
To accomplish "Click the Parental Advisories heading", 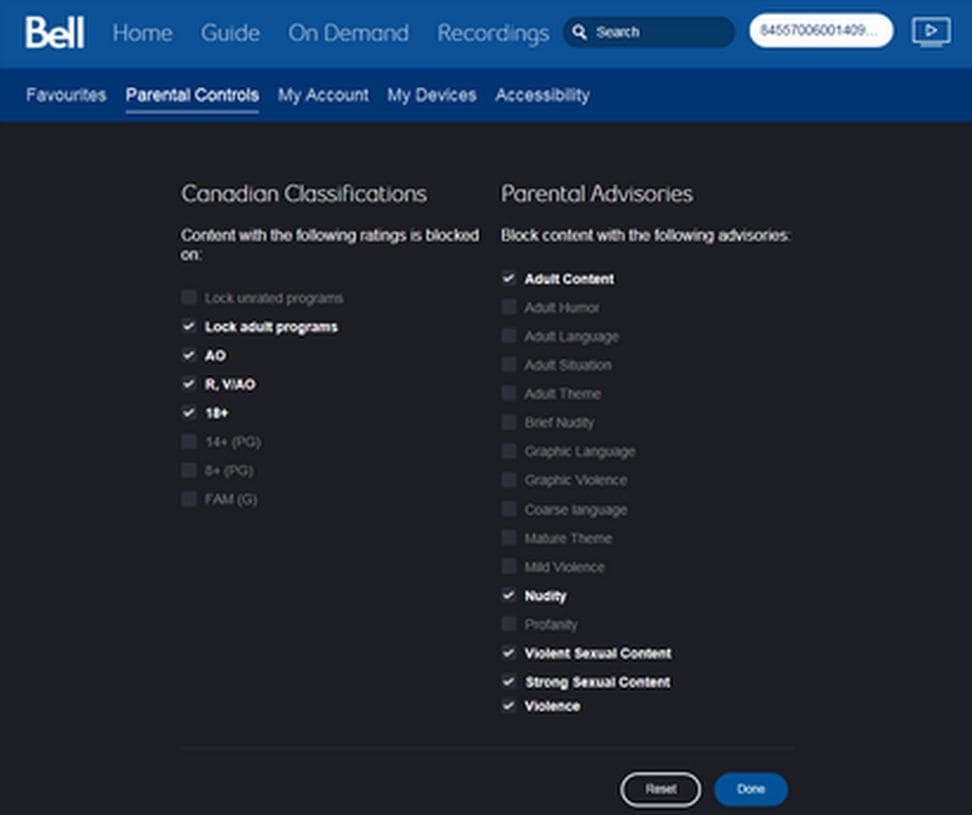I will [x=597, y=194].
